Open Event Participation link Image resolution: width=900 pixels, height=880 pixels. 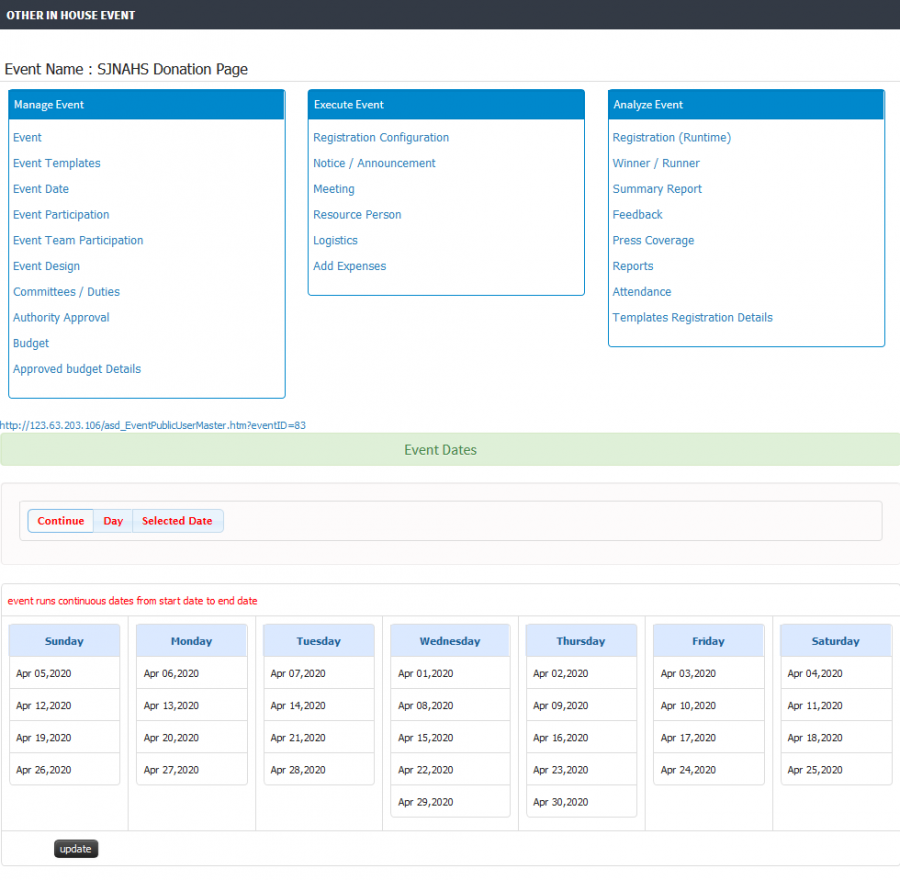click(61, 215)
